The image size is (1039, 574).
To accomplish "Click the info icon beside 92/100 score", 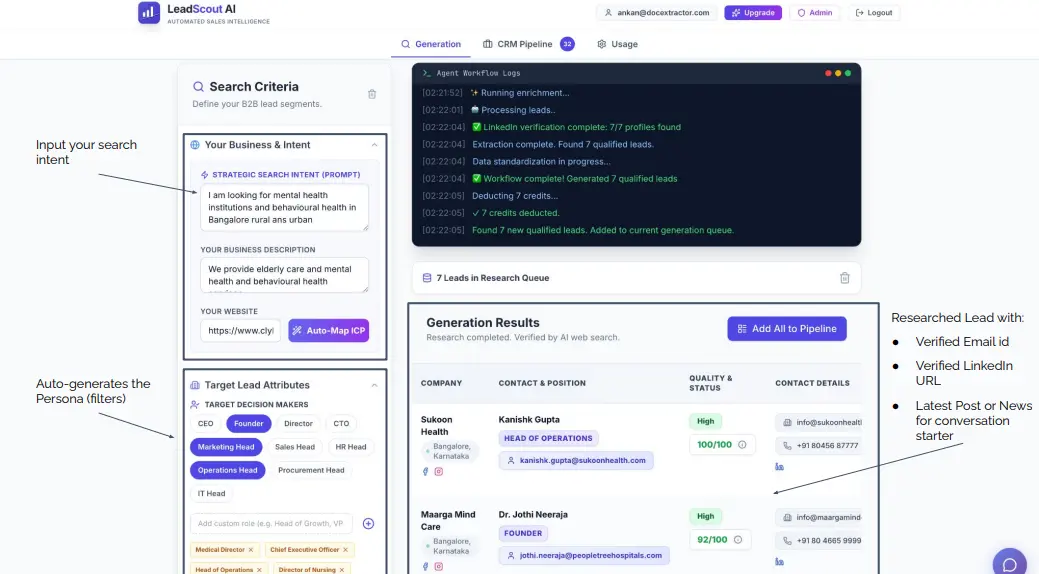I will pos(738,540).
